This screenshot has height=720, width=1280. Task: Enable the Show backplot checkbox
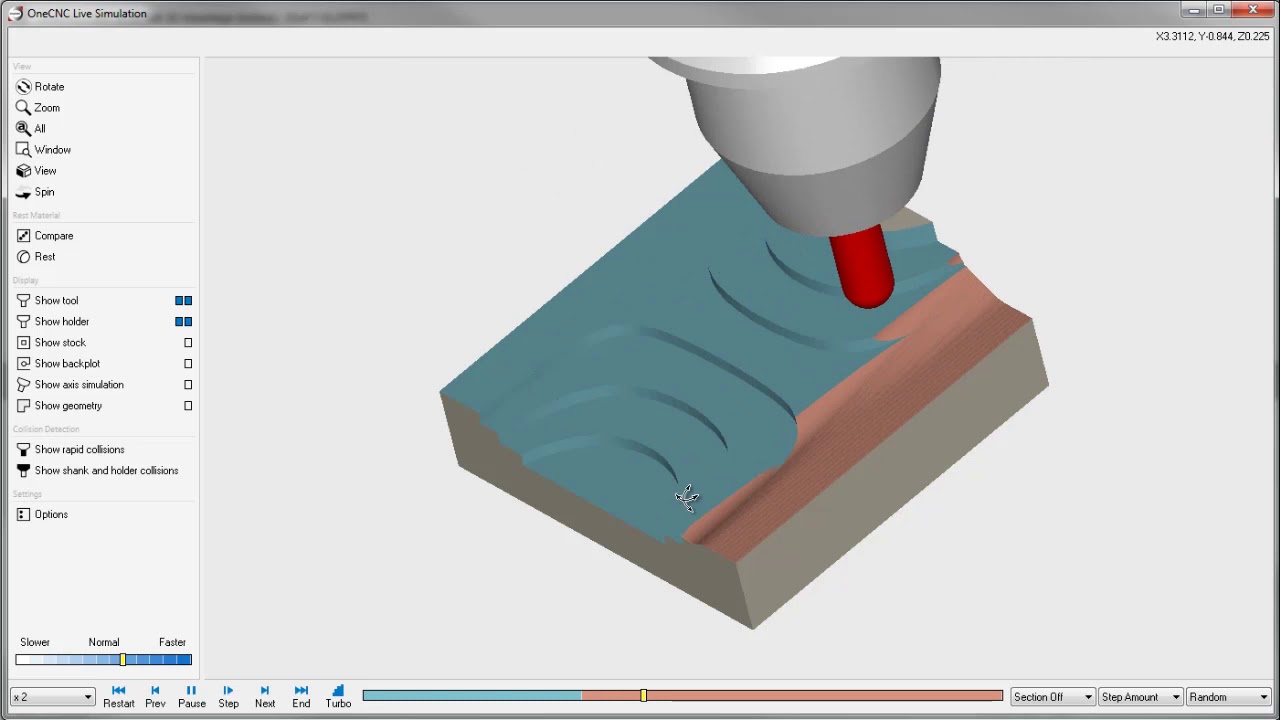[187, 364]
